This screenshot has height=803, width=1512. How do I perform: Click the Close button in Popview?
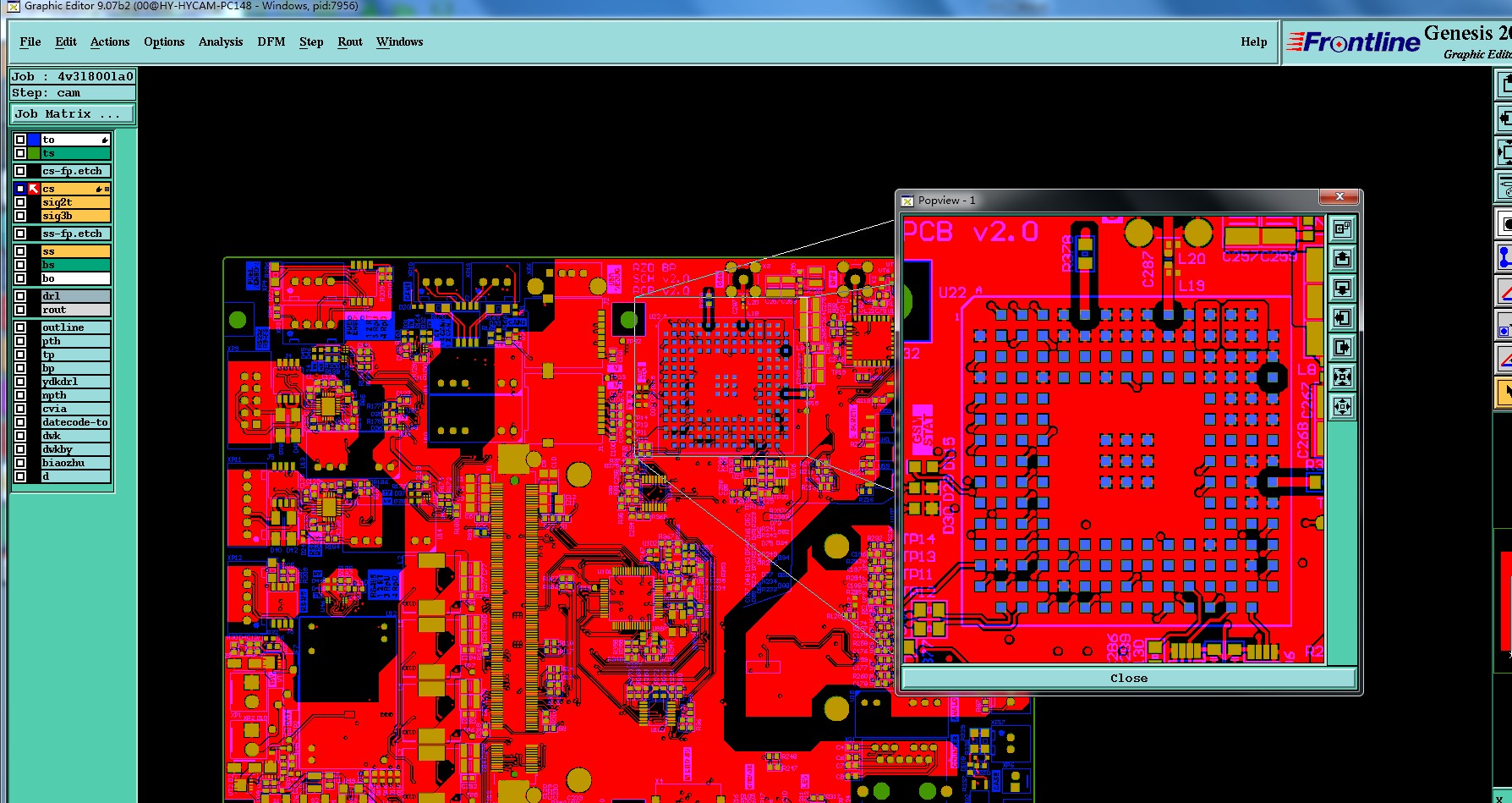tap(1129, 678)
